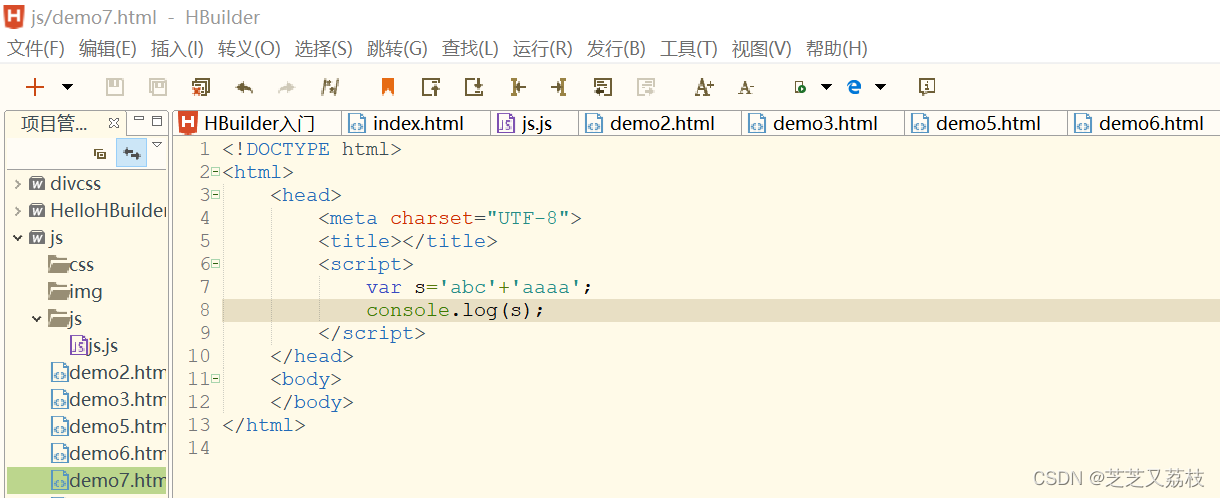Decrease font size with the A- icon

pyautogui.click(x=746, y=88)
